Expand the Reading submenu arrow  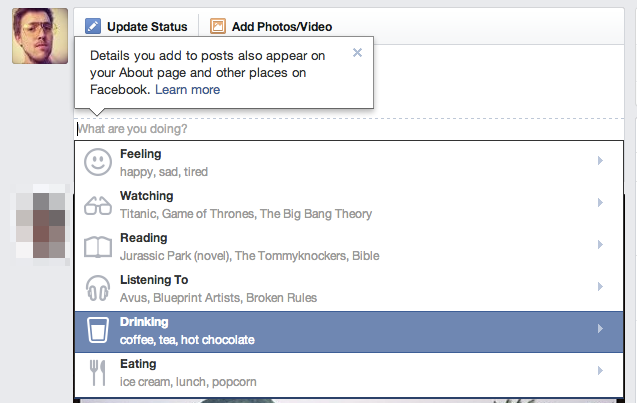[600, 244]
